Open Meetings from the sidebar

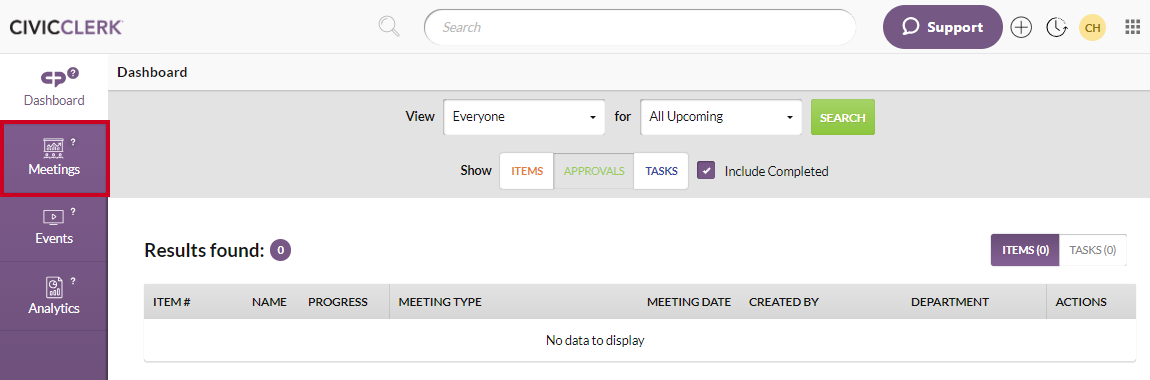coord(54,159)
